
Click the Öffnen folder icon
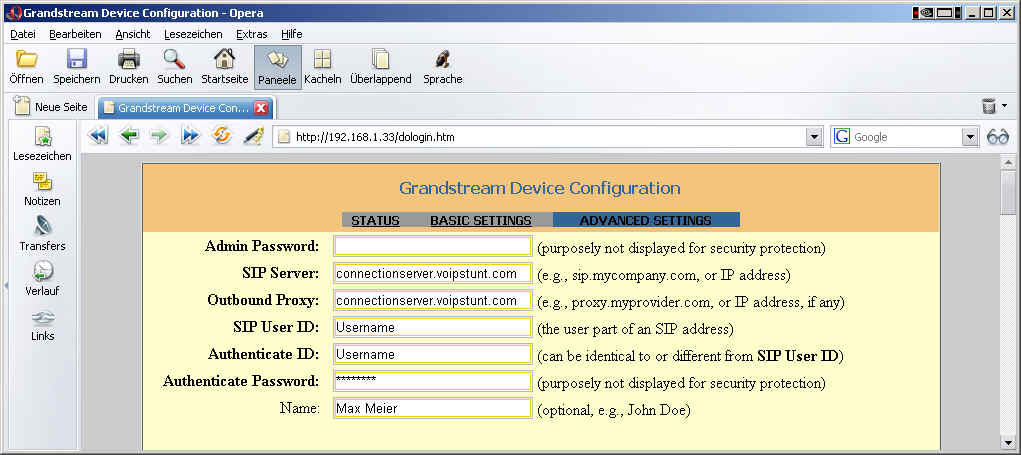coord(27,59)
